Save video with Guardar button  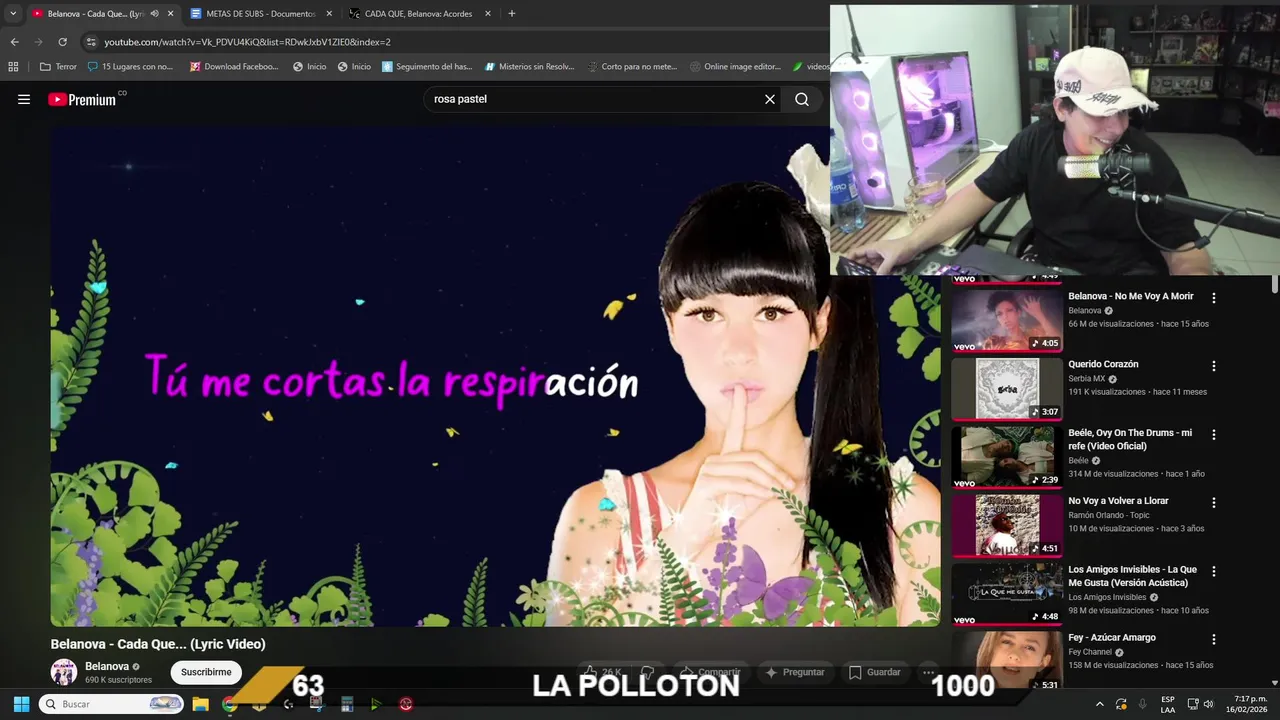pyautogui.click(x=875, y=672)
